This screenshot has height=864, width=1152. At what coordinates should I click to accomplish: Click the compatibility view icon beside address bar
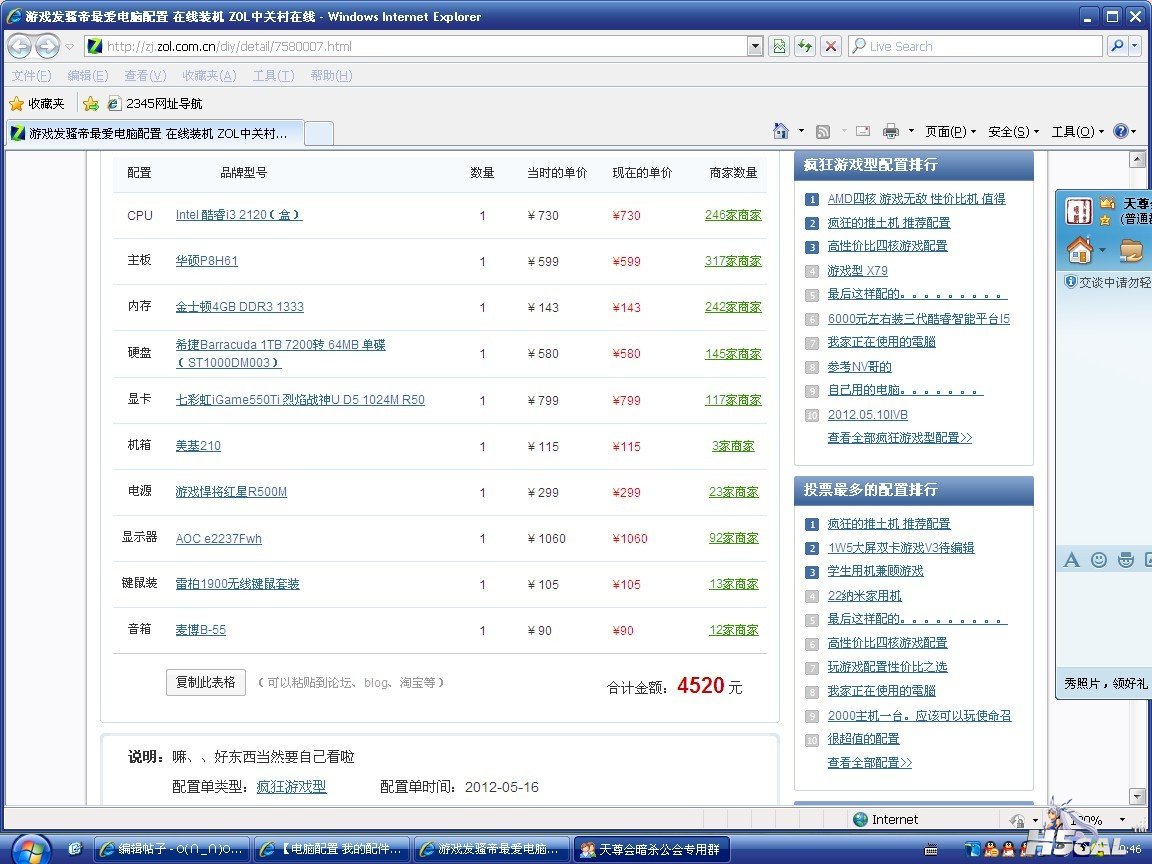point(779,46)
